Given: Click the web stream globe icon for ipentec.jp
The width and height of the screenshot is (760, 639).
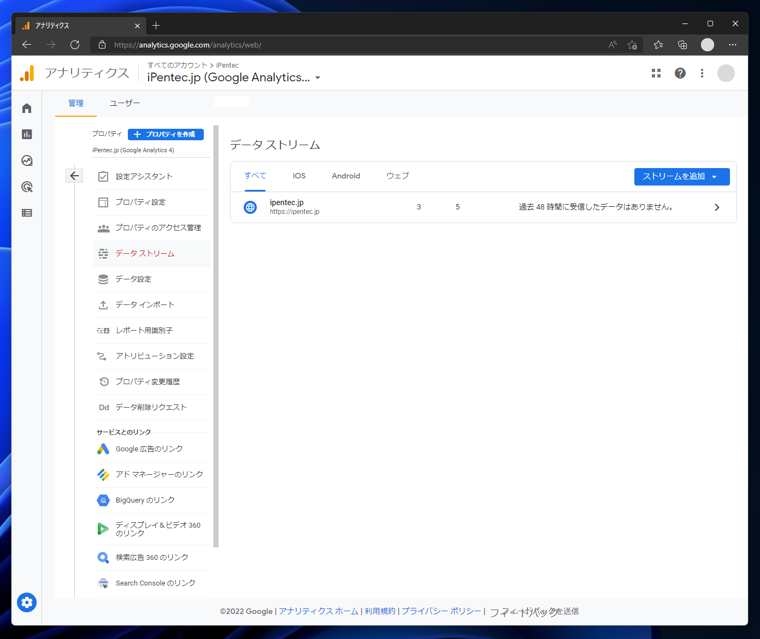Looking at the screenshot, I should pos(250,208).
